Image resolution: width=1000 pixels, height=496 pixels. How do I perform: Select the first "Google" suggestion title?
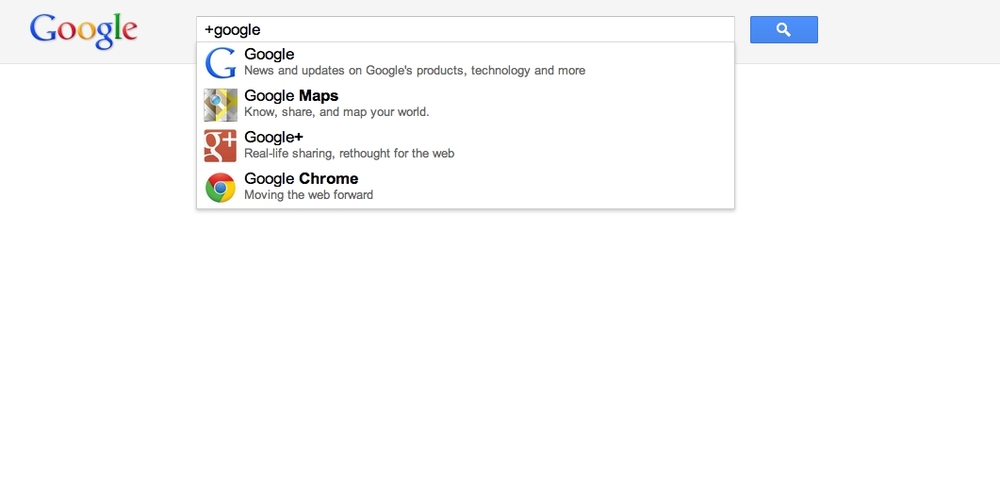pos(269,55)
